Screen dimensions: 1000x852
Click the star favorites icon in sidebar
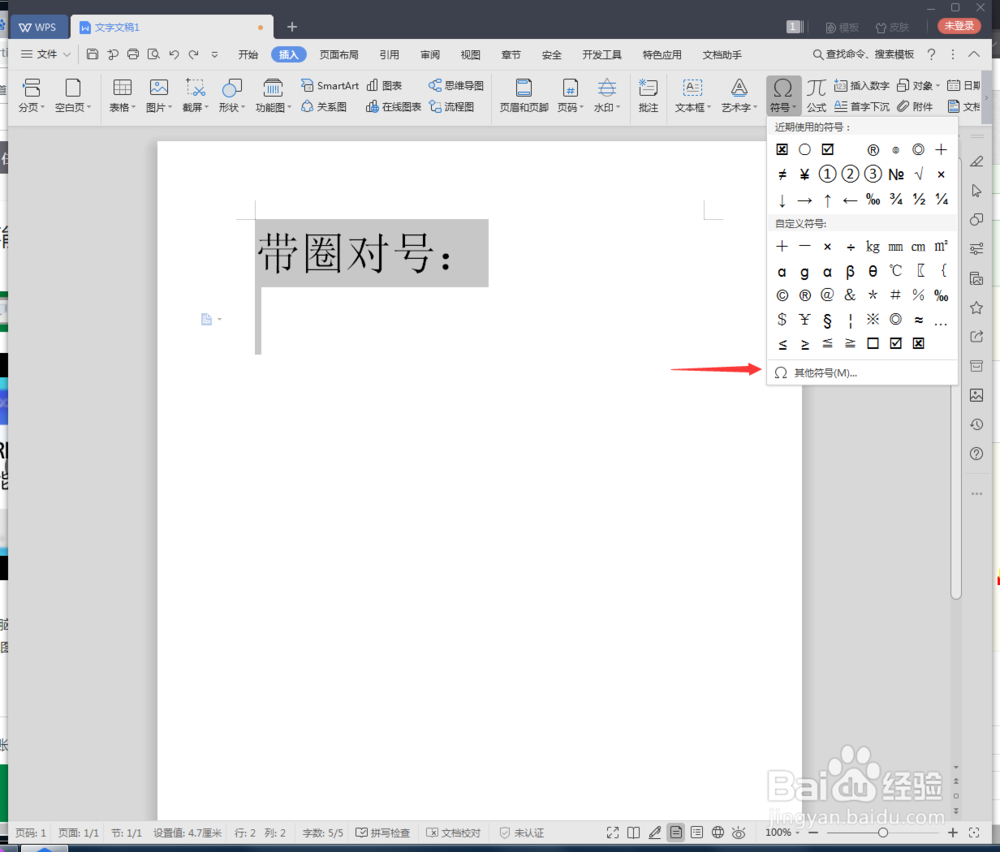click(x=976, y=308)
